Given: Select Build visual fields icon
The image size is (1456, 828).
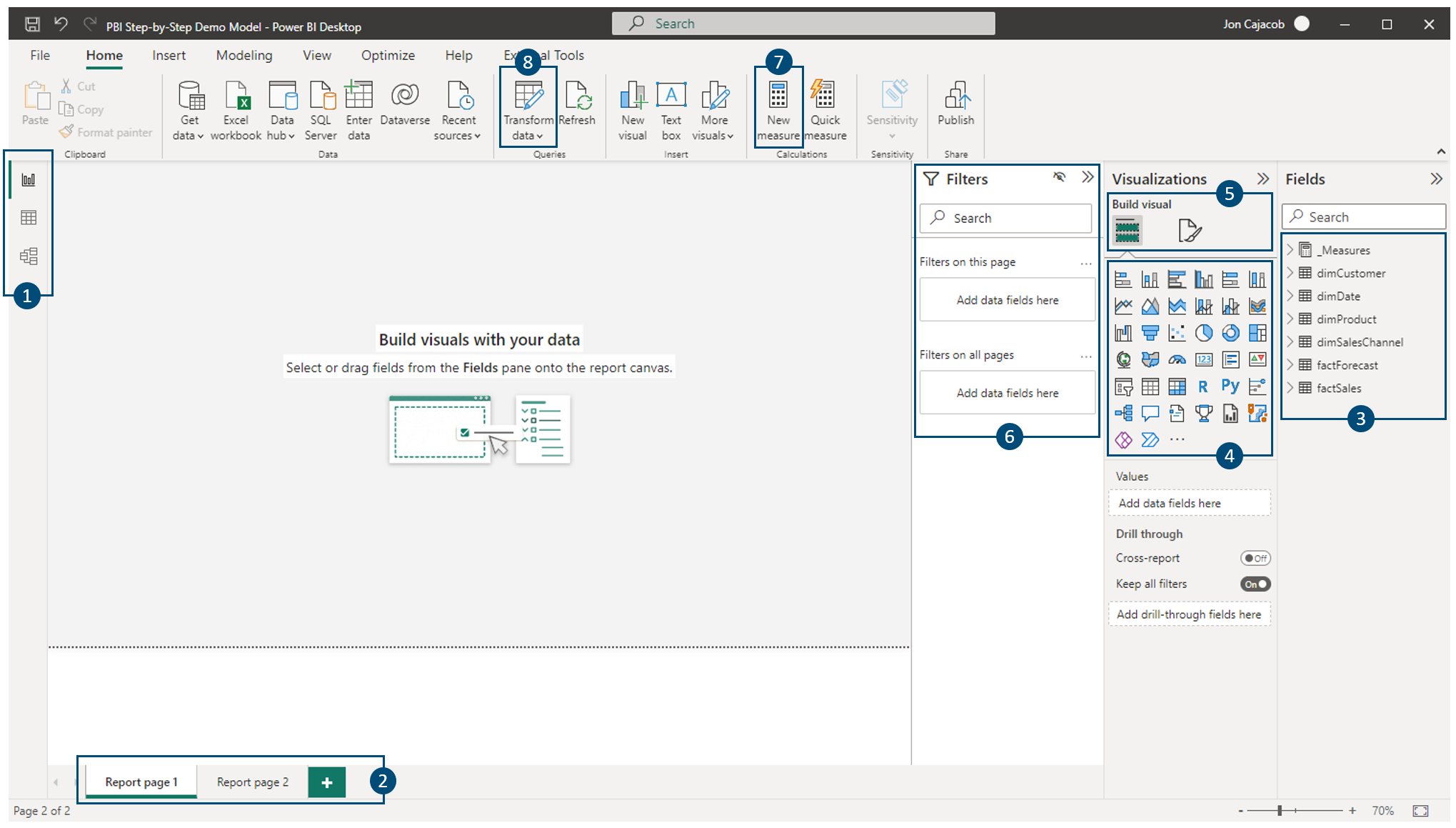Looking at the screenshot, I should (x=1128, y=230).
